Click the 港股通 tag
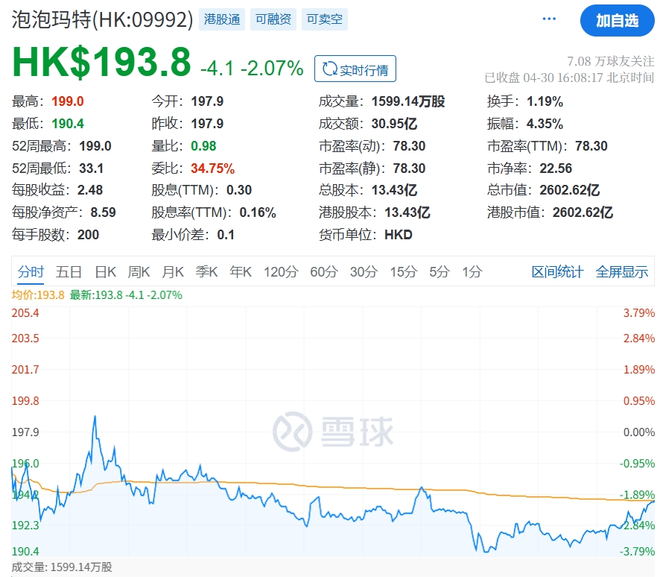The image size is (660, 577). tap(222, 20)
